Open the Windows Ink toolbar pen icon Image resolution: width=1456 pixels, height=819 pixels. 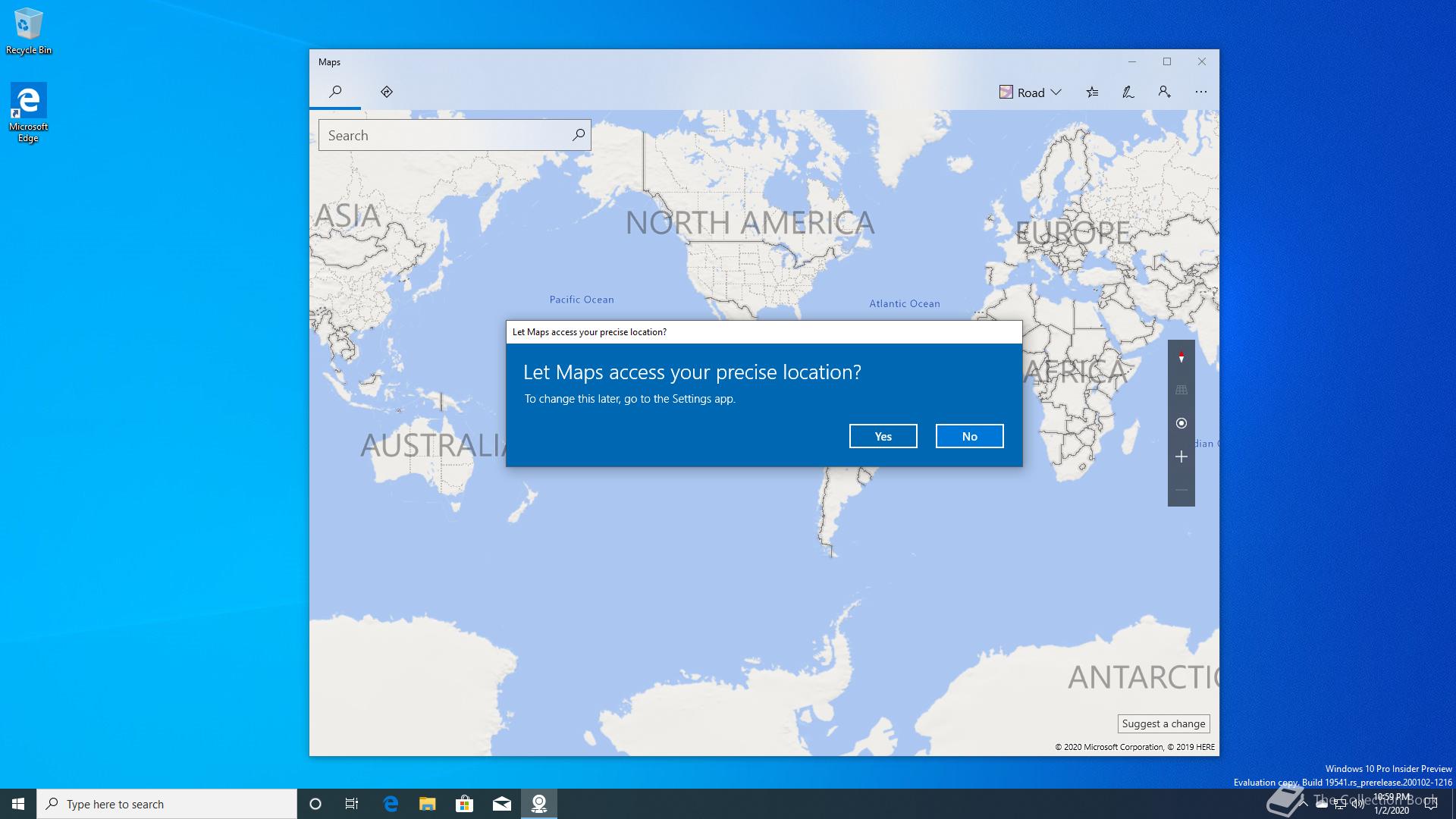pos(1128,93)
